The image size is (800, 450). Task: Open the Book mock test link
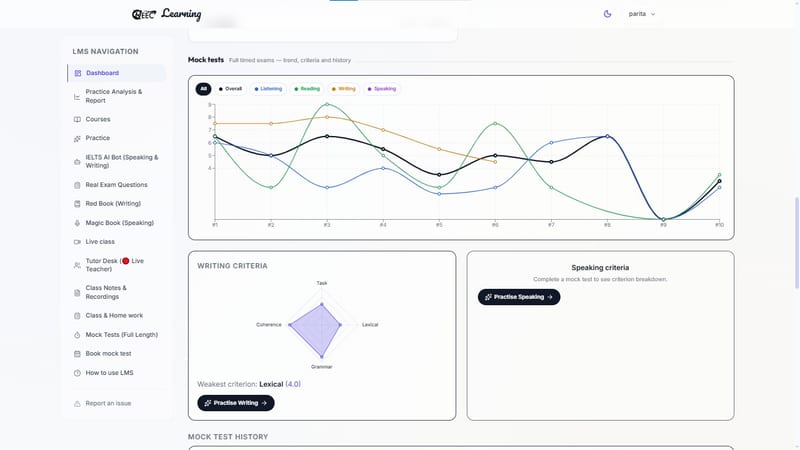(x=116, y=354)
